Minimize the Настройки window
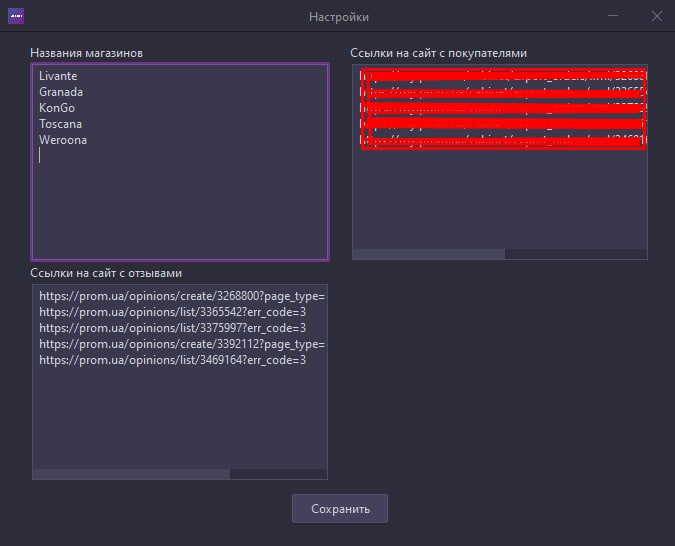The width and height of the screenshot is (675, 546). coord(613,16)
